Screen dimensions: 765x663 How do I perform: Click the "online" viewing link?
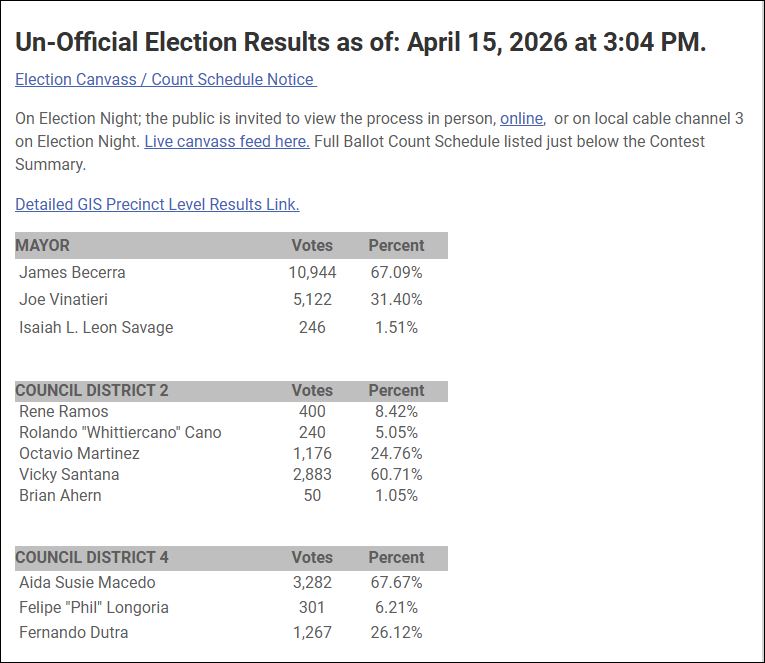click(x=521, y=118)
